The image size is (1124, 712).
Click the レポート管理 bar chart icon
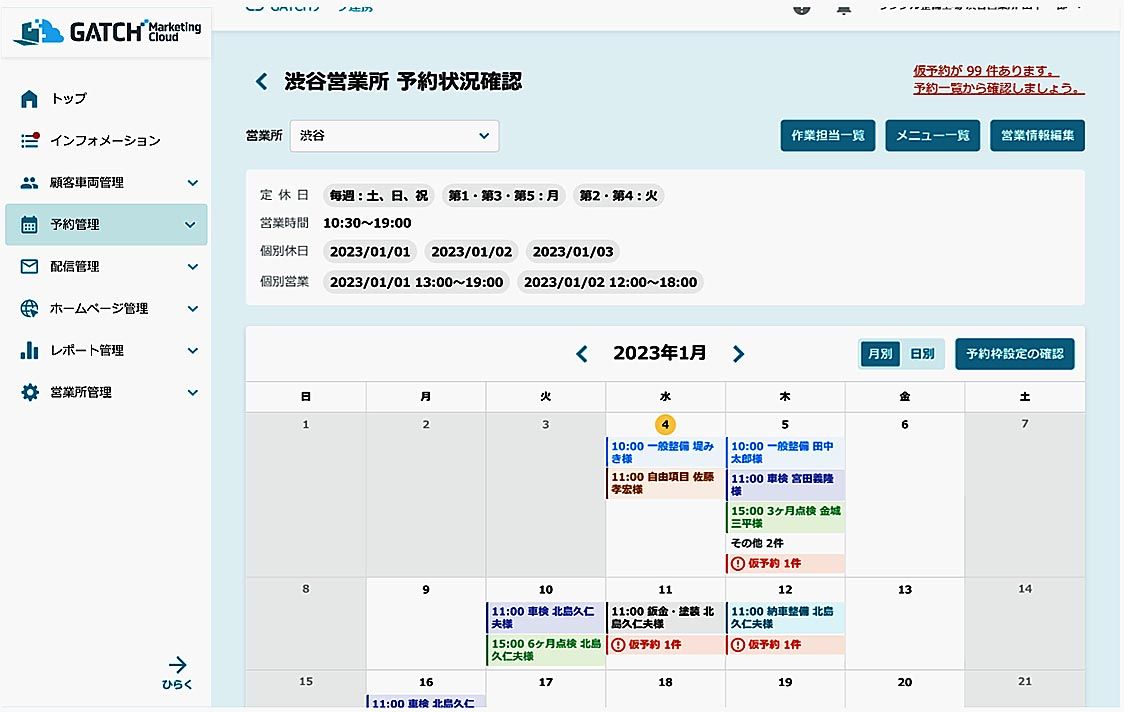(29, 351)
